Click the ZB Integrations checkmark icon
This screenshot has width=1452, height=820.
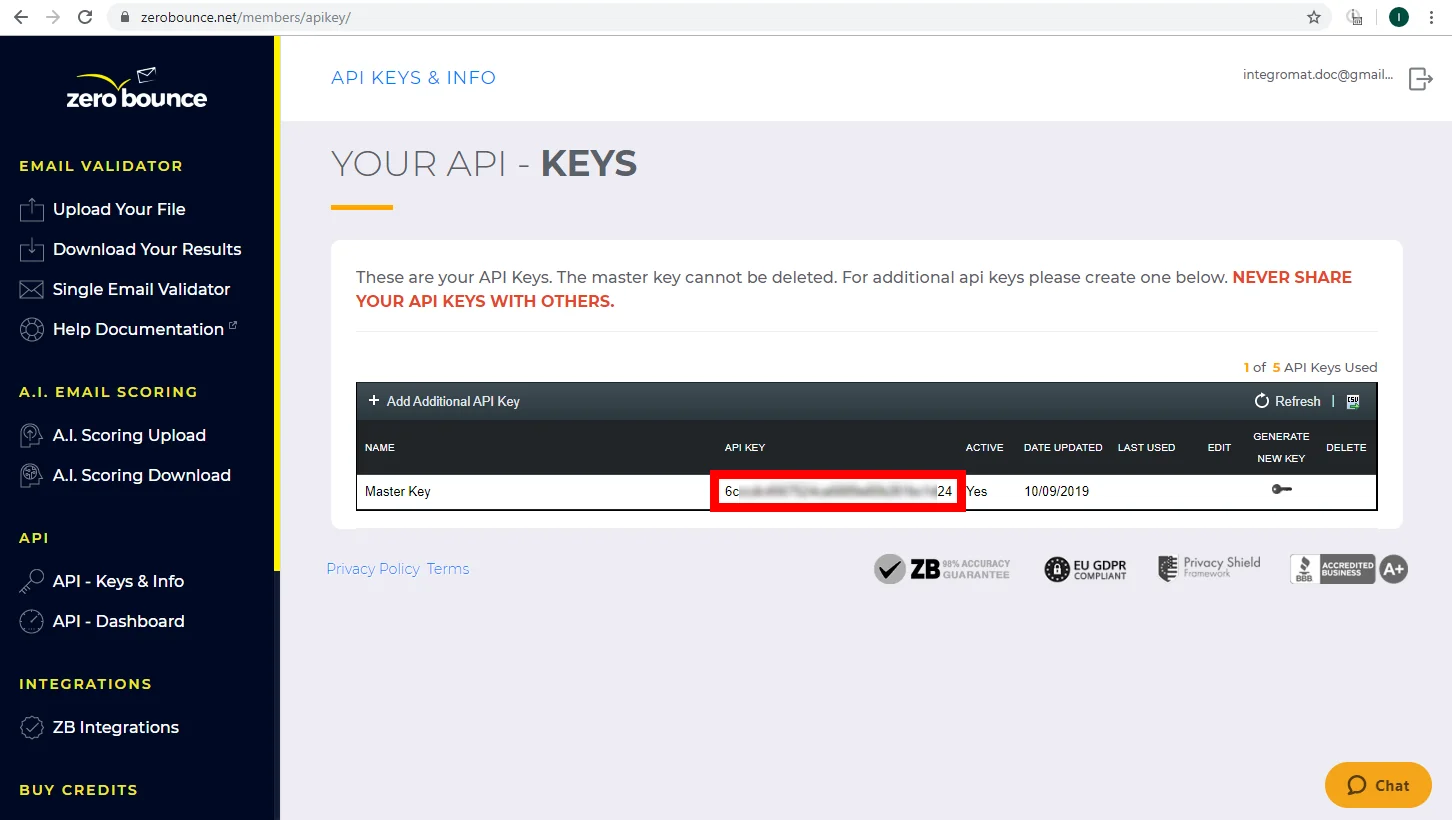(32, 727)
